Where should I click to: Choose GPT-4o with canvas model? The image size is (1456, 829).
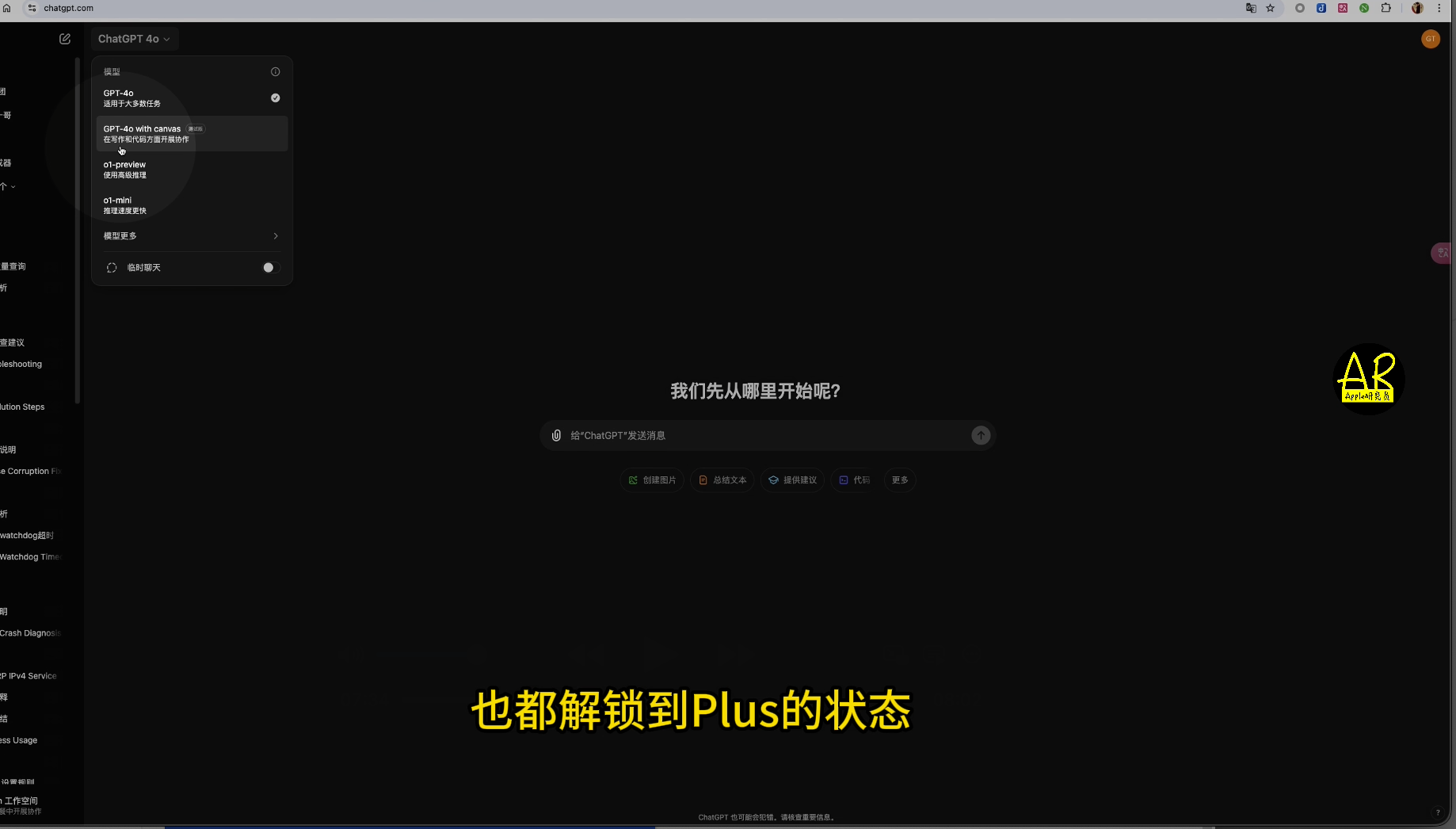pos(192,134)
